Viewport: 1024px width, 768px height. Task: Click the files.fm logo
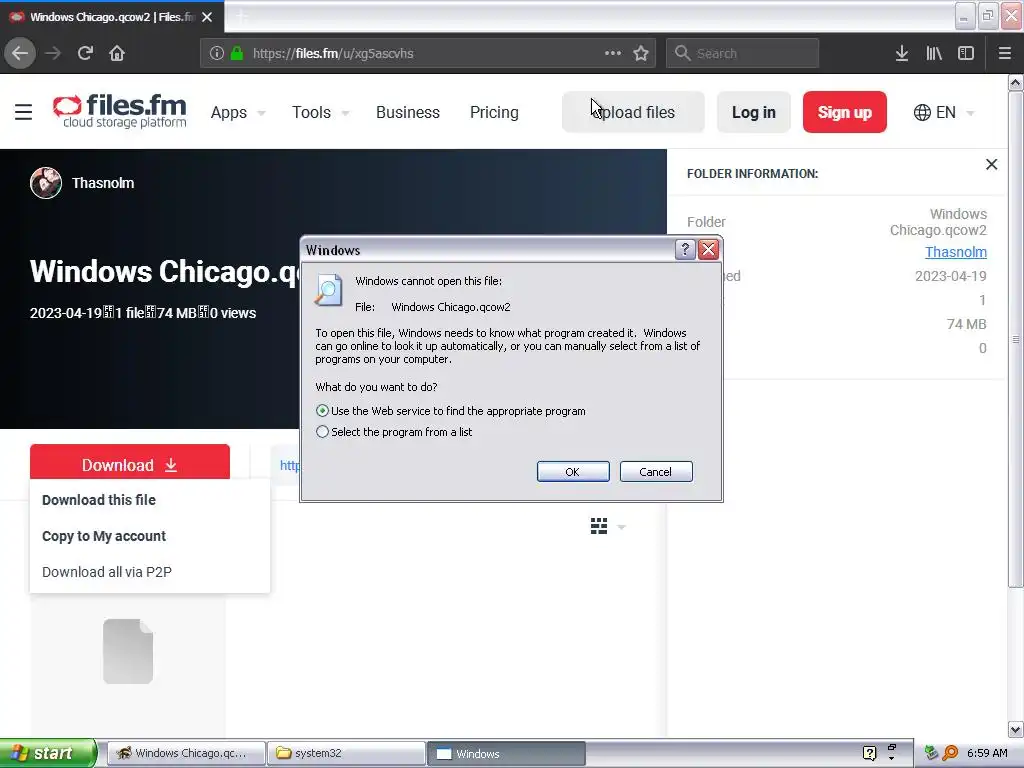point(120,111)
